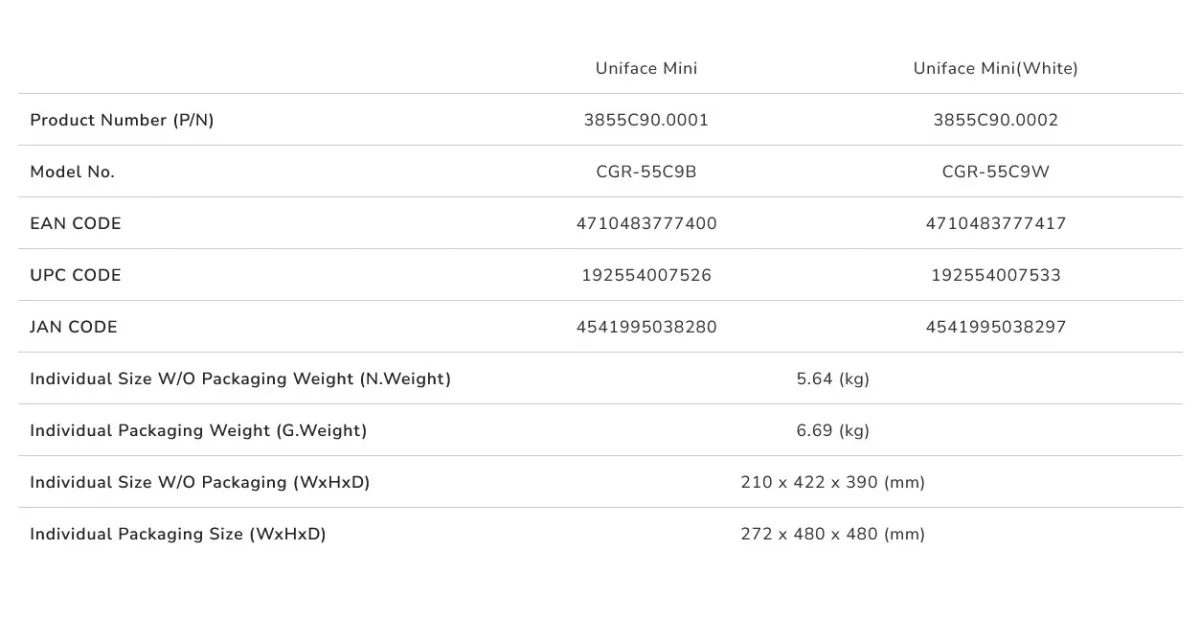This screenshot has width=1200, height=619.
Task: Select product number 3855C90.0002
Action: tap(995, 120)
